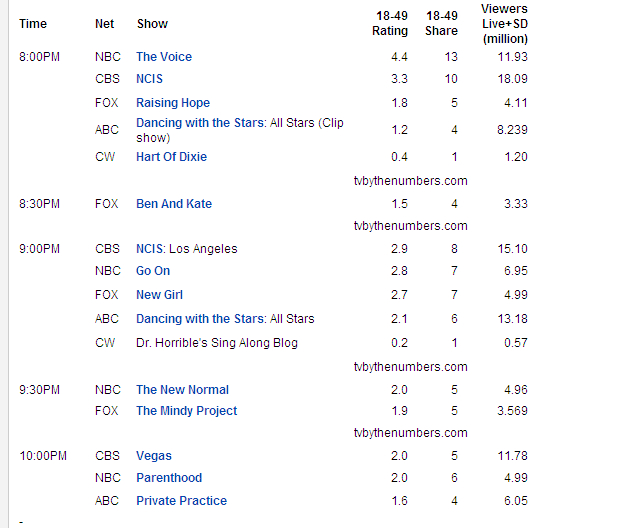
Task: Click Dr. Horrible's Sing Along Blog text
Action: pos(217,343)
